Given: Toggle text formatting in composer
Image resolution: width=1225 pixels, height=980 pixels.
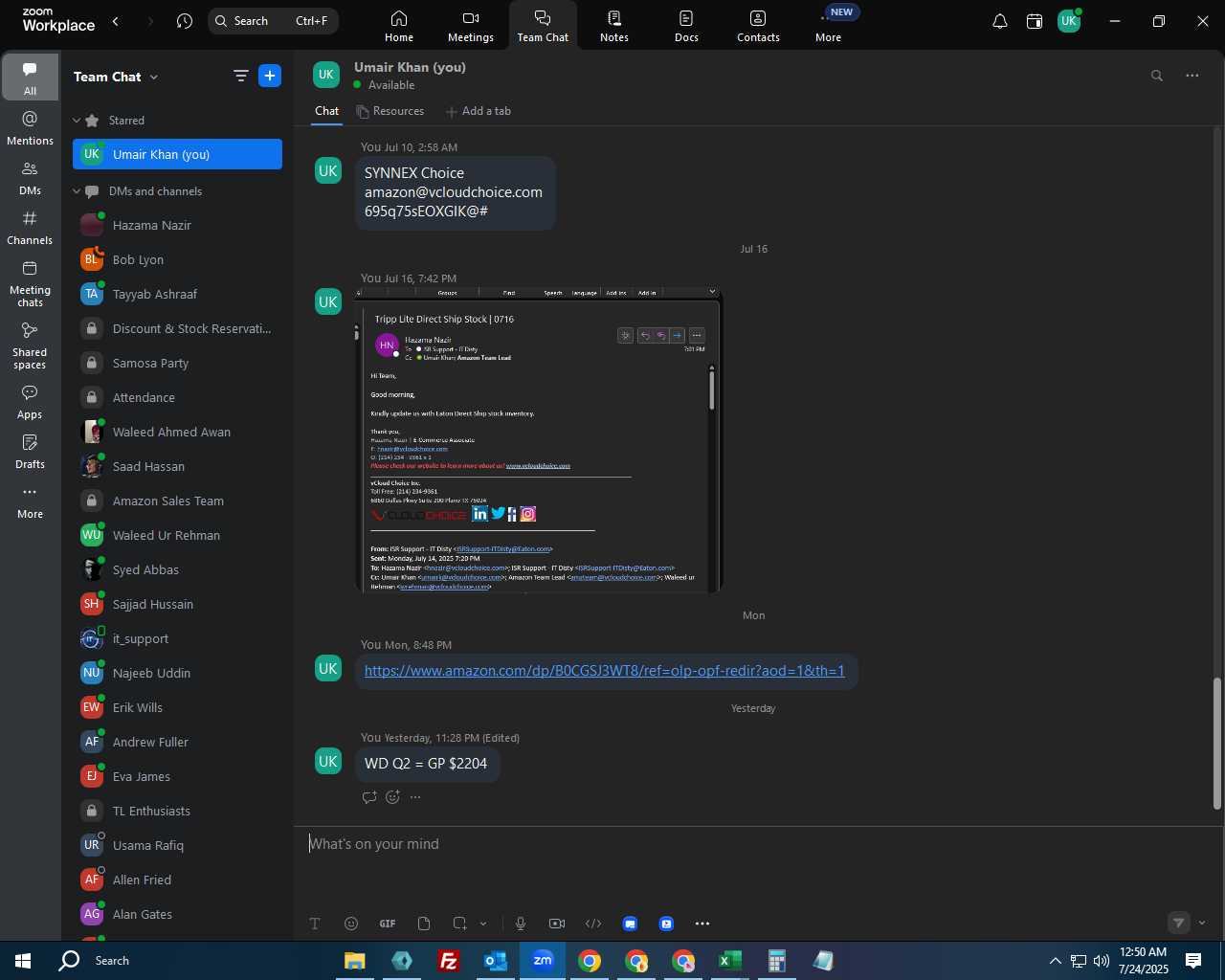Looking at the screenshot, I should (315, 924).
